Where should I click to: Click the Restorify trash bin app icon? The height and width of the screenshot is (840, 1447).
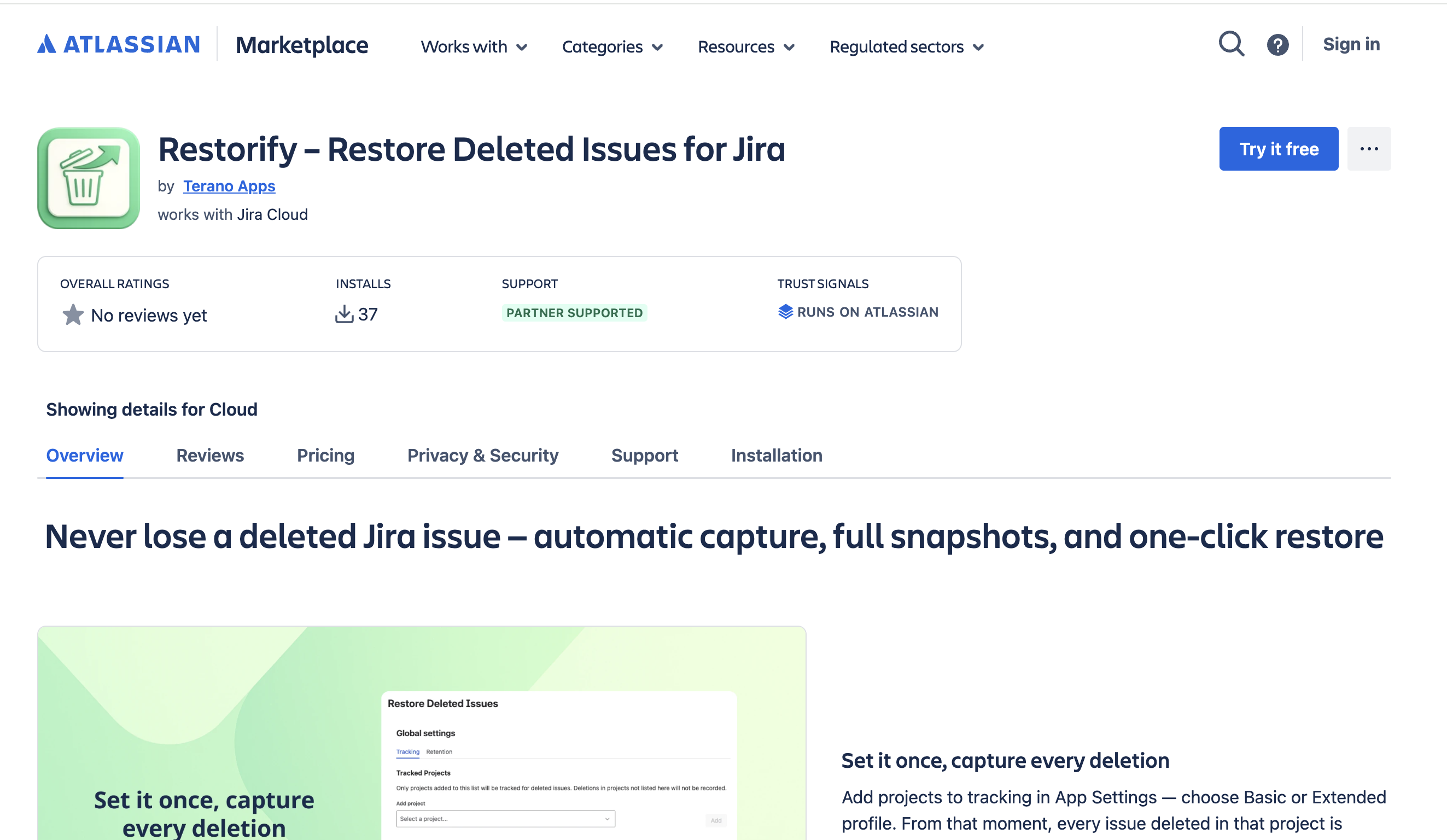tap(89, 178)
